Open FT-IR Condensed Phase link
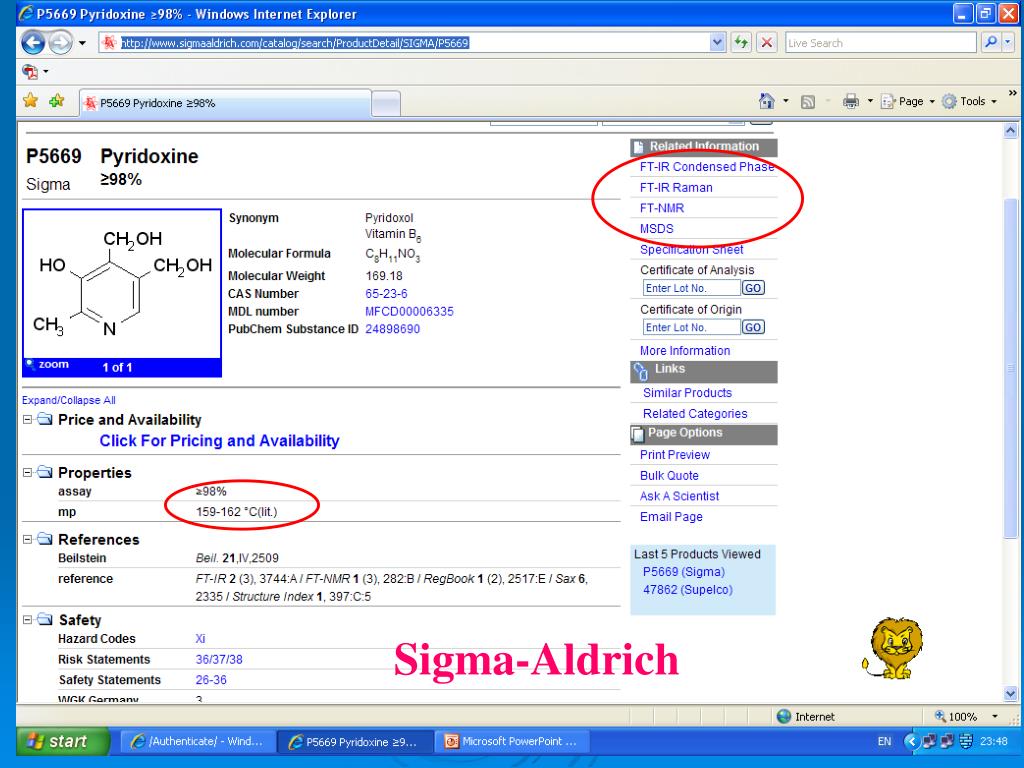Screen dimensions: 1024x768 click(x=707, y=167)
